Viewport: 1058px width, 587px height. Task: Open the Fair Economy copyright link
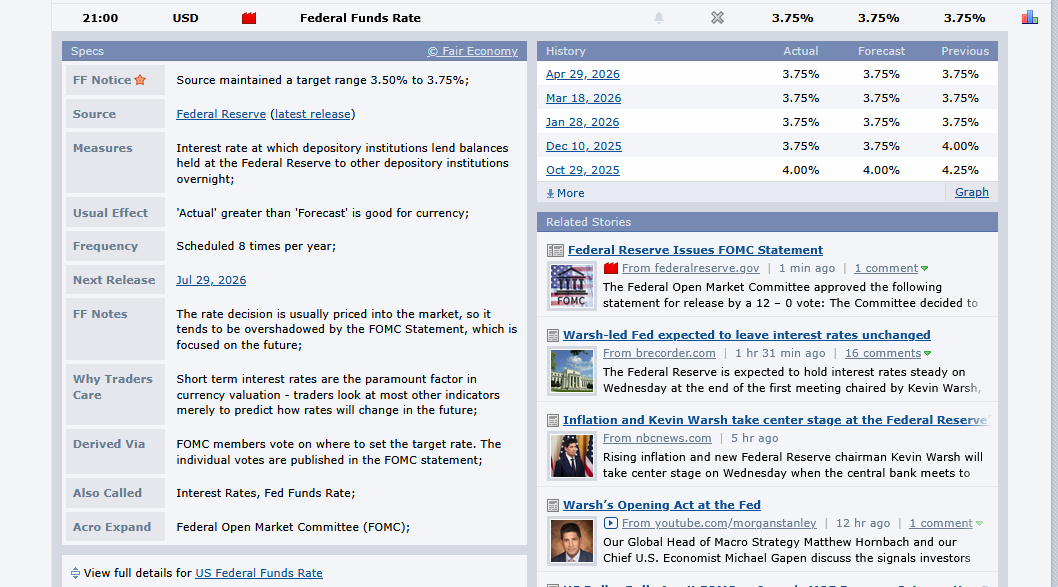[x=472, y=51]
